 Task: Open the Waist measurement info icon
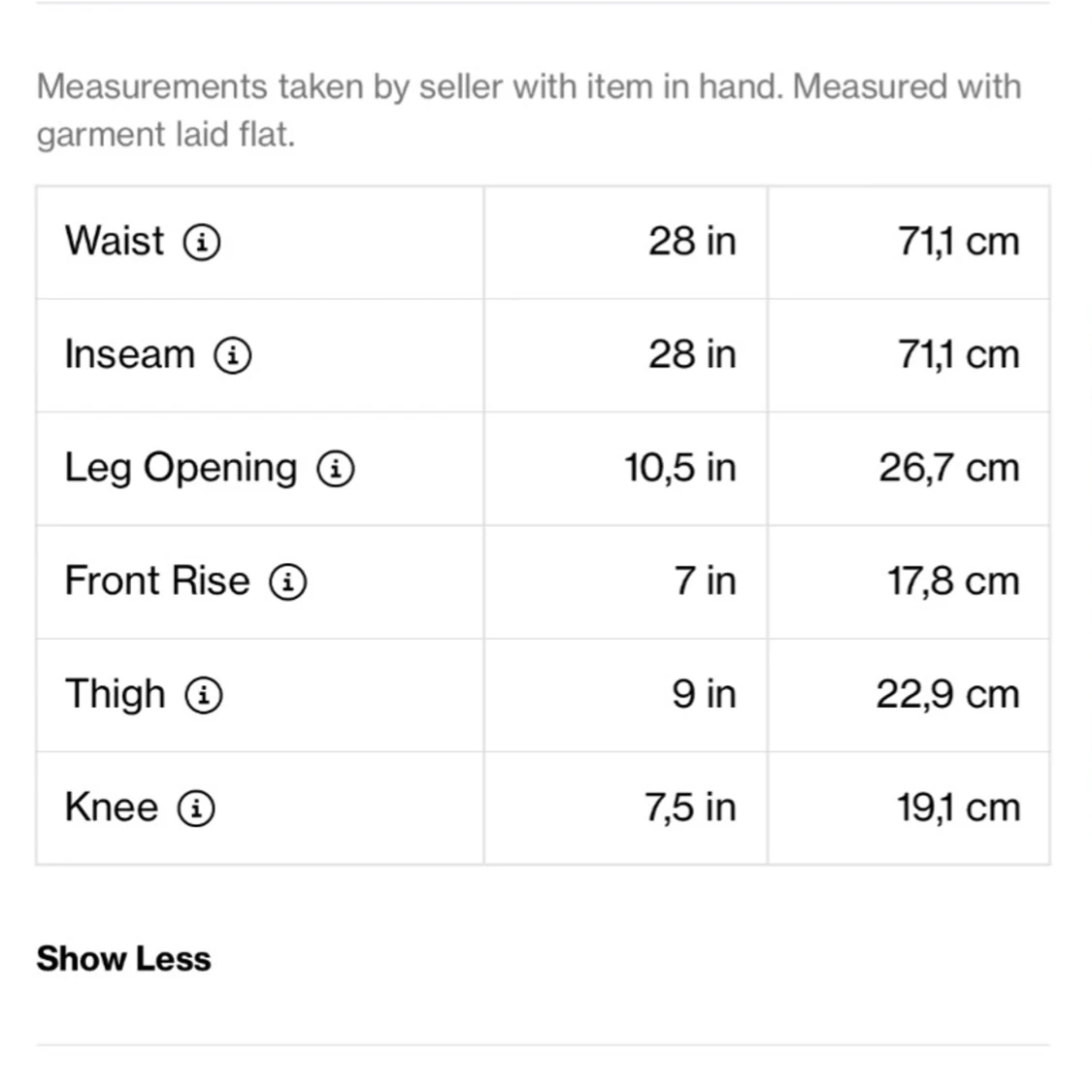click(202, 242)
